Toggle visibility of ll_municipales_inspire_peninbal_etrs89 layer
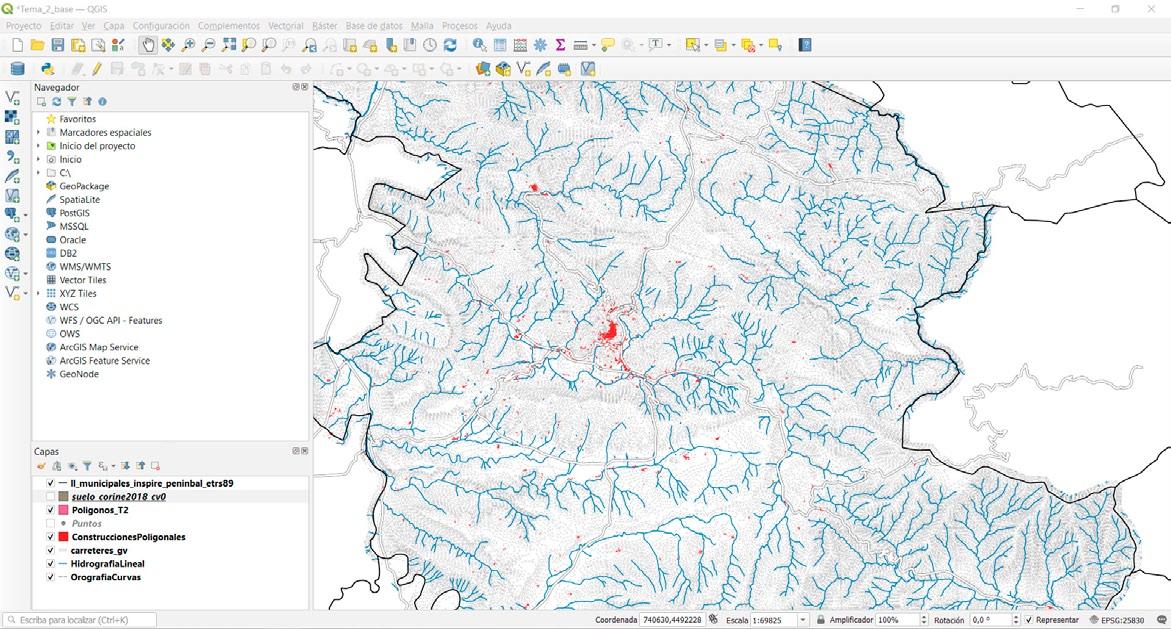The image size is (1171, 629). click(50, 483)
